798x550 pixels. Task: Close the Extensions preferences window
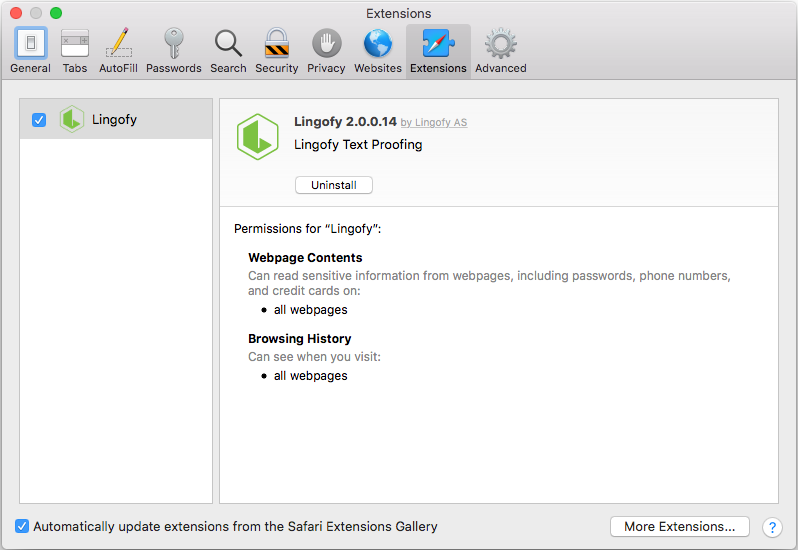(16, 13)
